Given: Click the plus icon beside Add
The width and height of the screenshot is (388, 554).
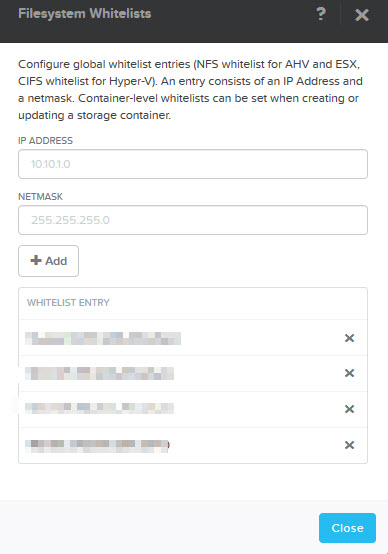Looking at the screenshot, I should click(x=36, y=260).
